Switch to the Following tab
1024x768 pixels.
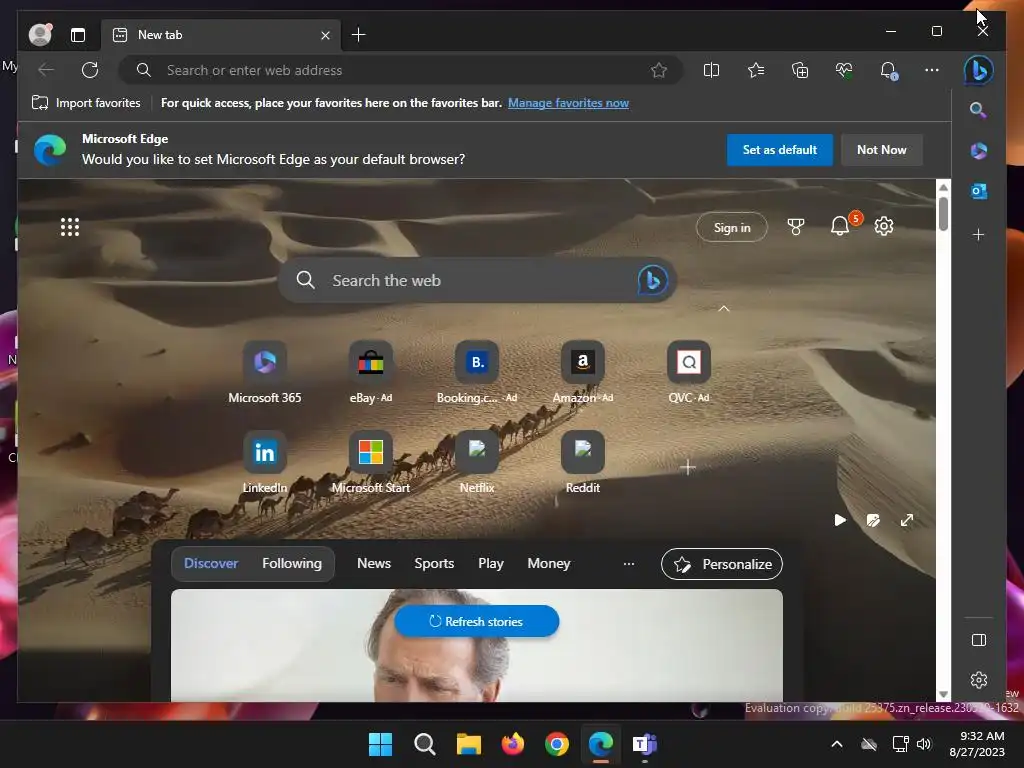click(x=292, y=563)
